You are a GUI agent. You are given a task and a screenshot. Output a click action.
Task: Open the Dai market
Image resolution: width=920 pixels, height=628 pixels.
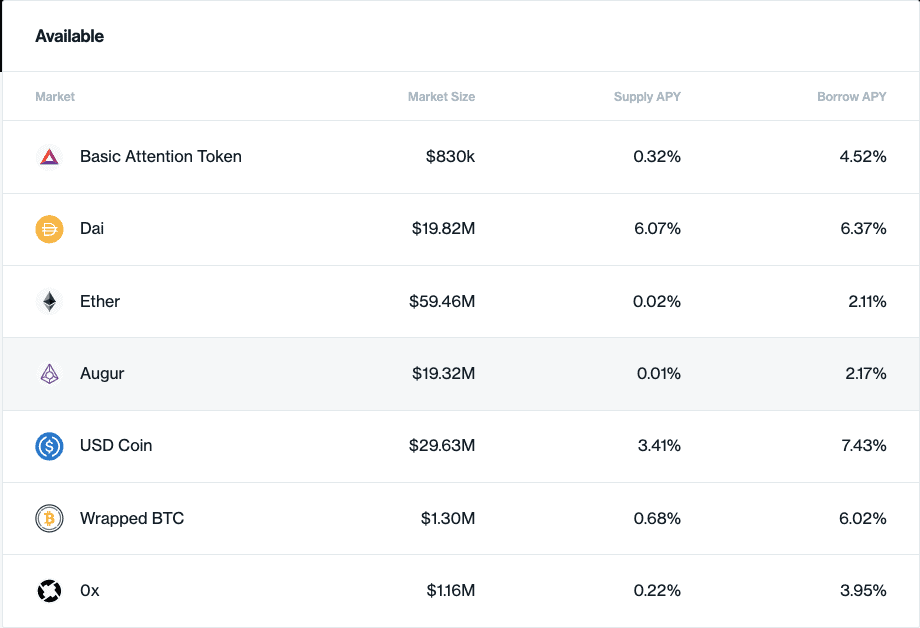pos(461,229)
